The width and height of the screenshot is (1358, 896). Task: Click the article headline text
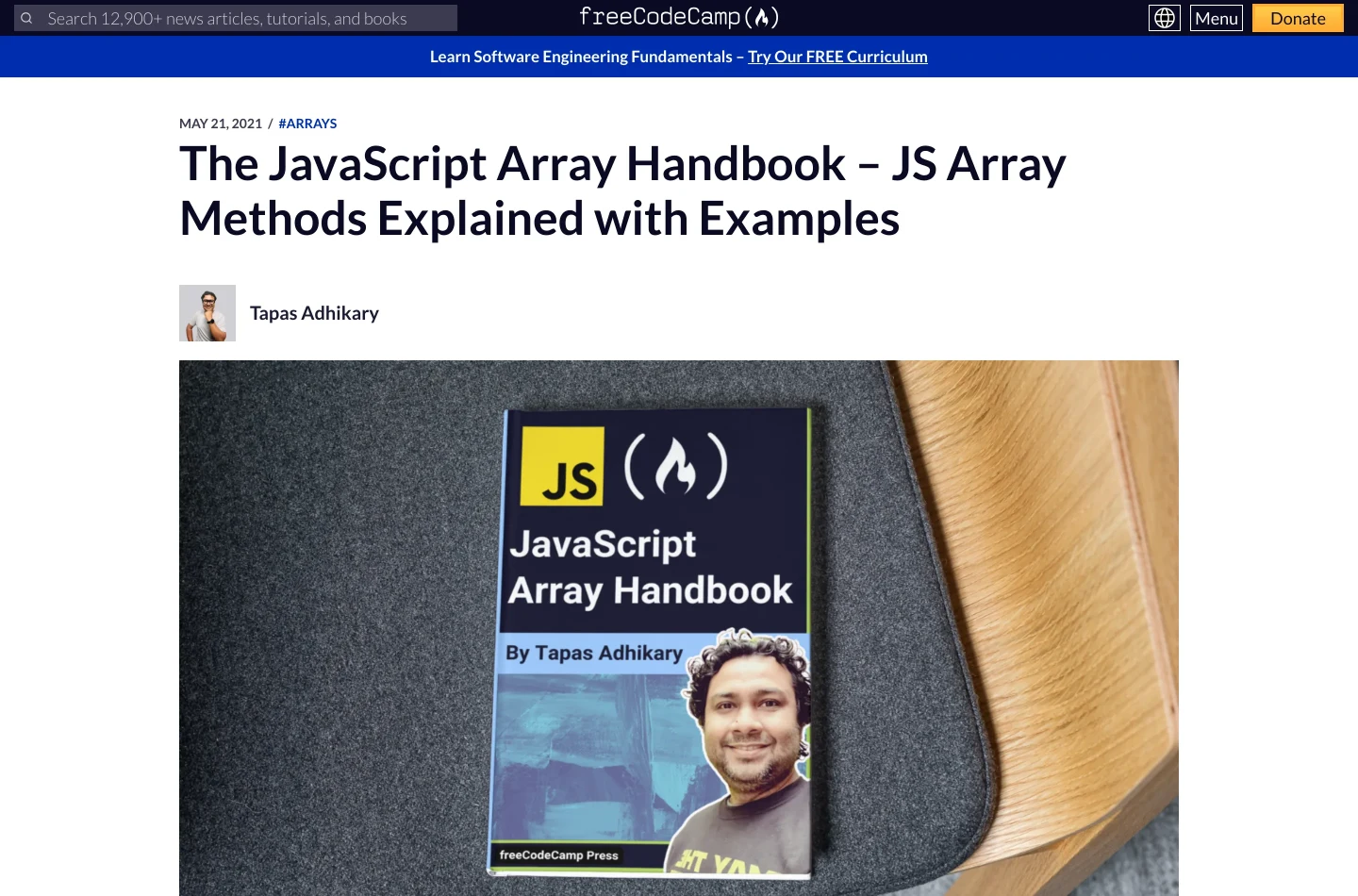pyautogui.click(x=622, y=191)
